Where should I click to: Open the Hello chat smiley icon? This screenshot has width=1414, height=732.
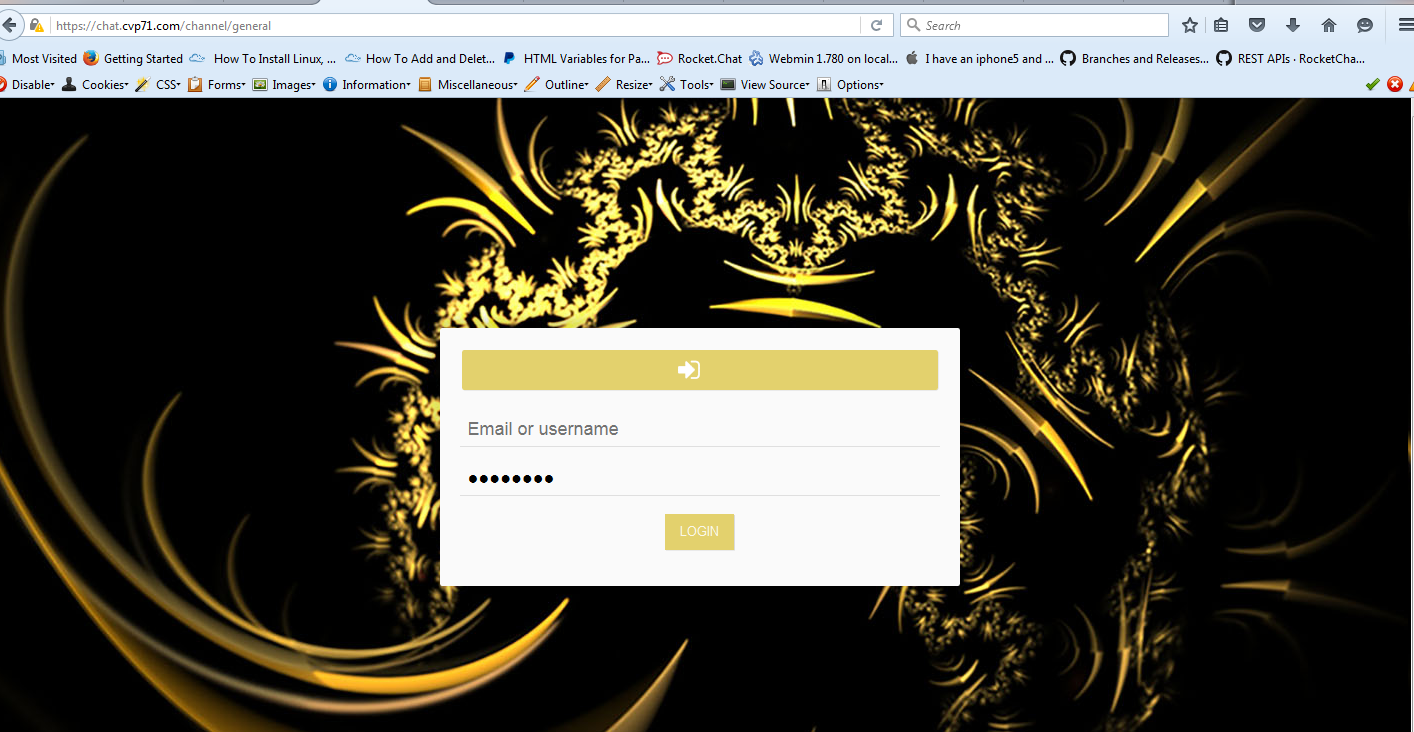[1364, 25]
